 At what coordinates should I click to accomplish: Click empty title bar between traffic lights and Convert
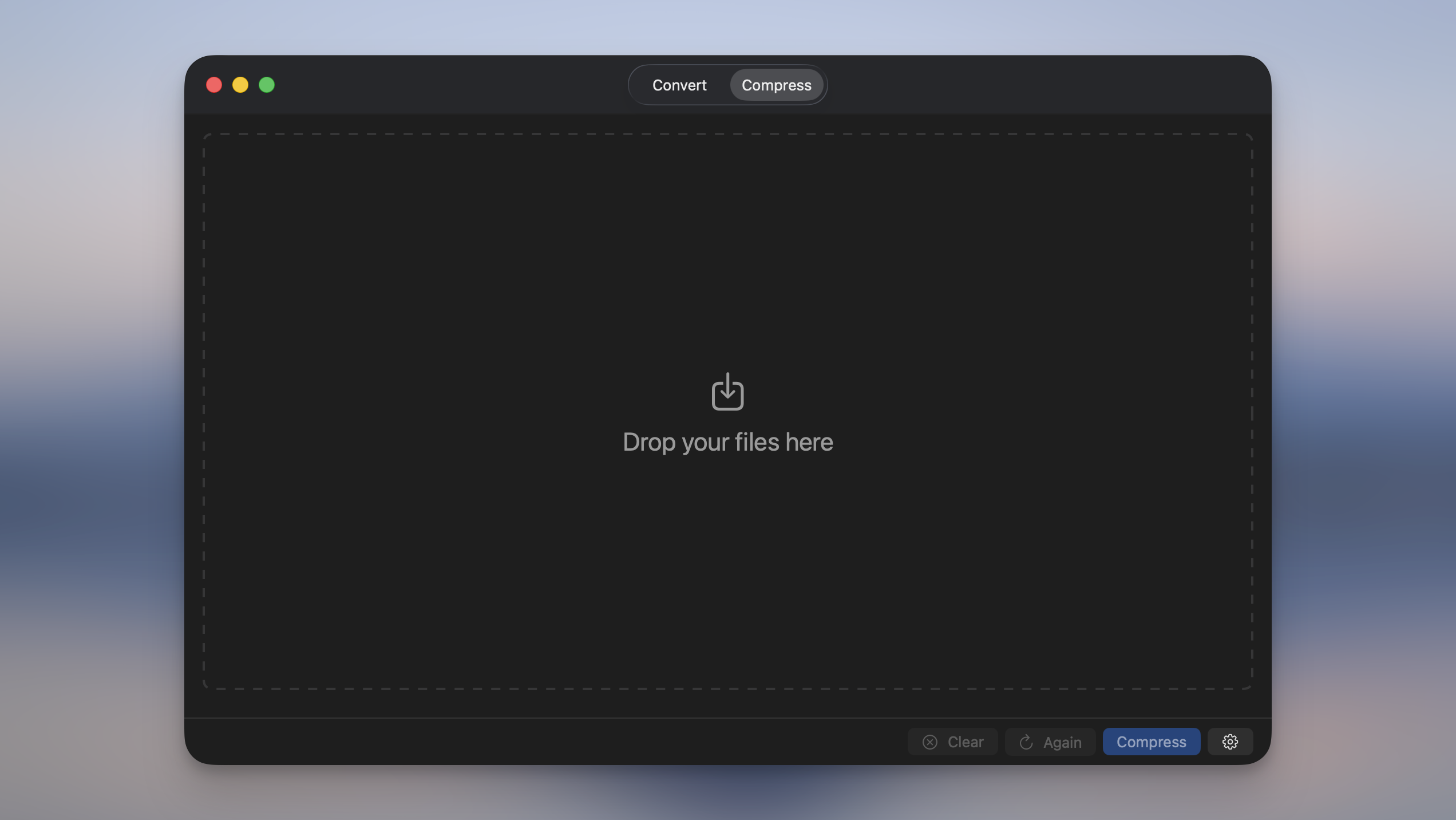[x=452, y=85]
